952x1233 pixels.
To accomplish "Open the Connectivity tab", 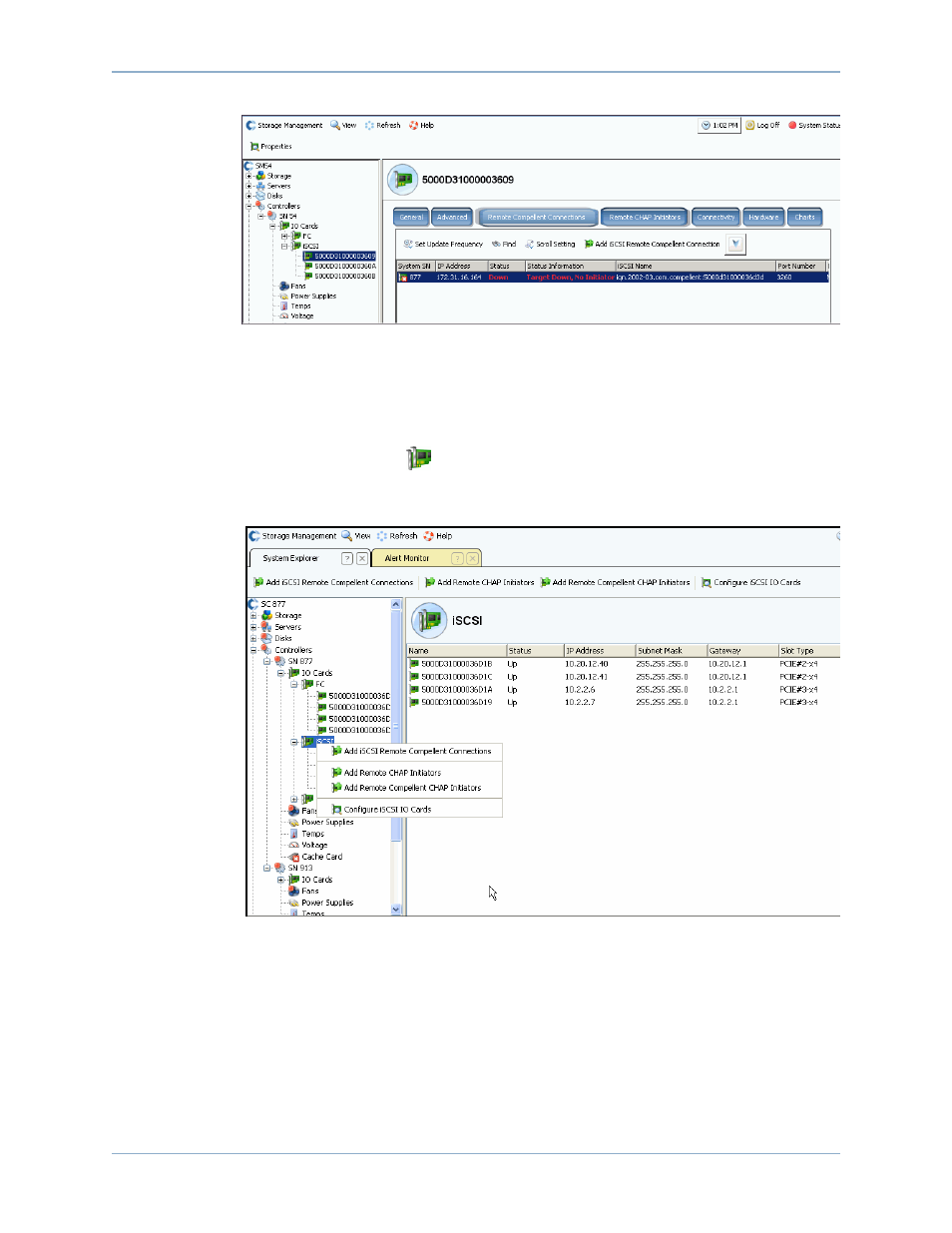I will (x=715, y=217).
